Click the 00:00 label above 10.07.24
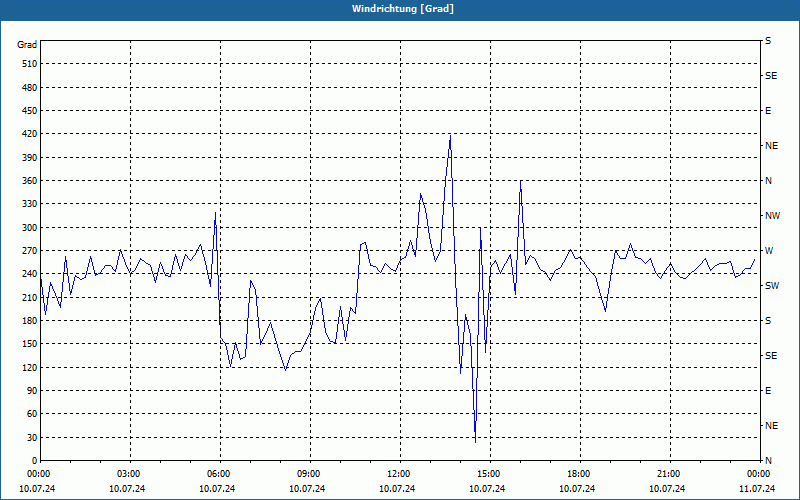The height and width of the screenshot is (500, 800). click(x=38, y=474)
